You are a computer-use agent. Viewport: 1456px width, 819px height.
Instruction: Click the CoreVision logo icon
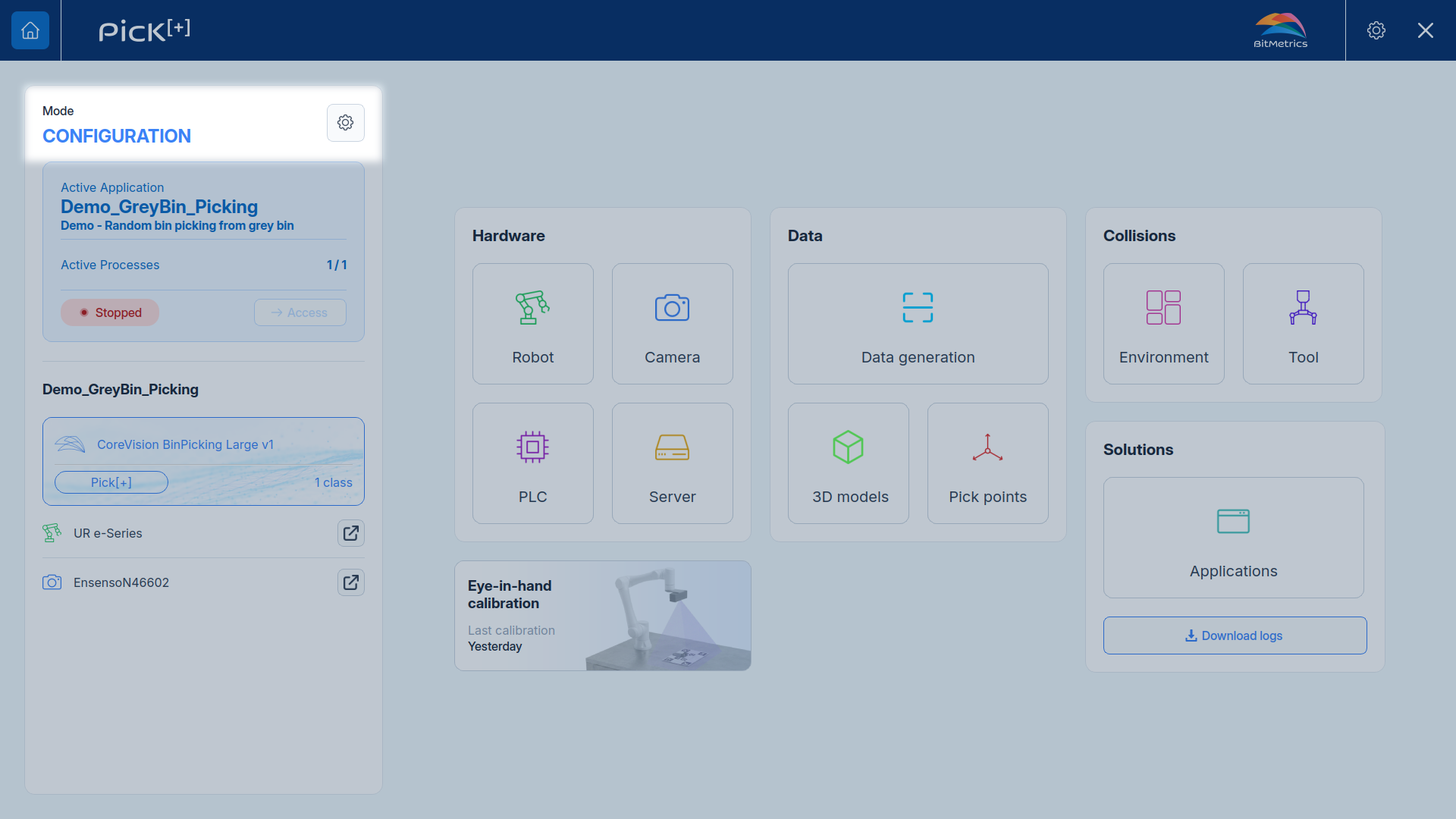point(70,444)
